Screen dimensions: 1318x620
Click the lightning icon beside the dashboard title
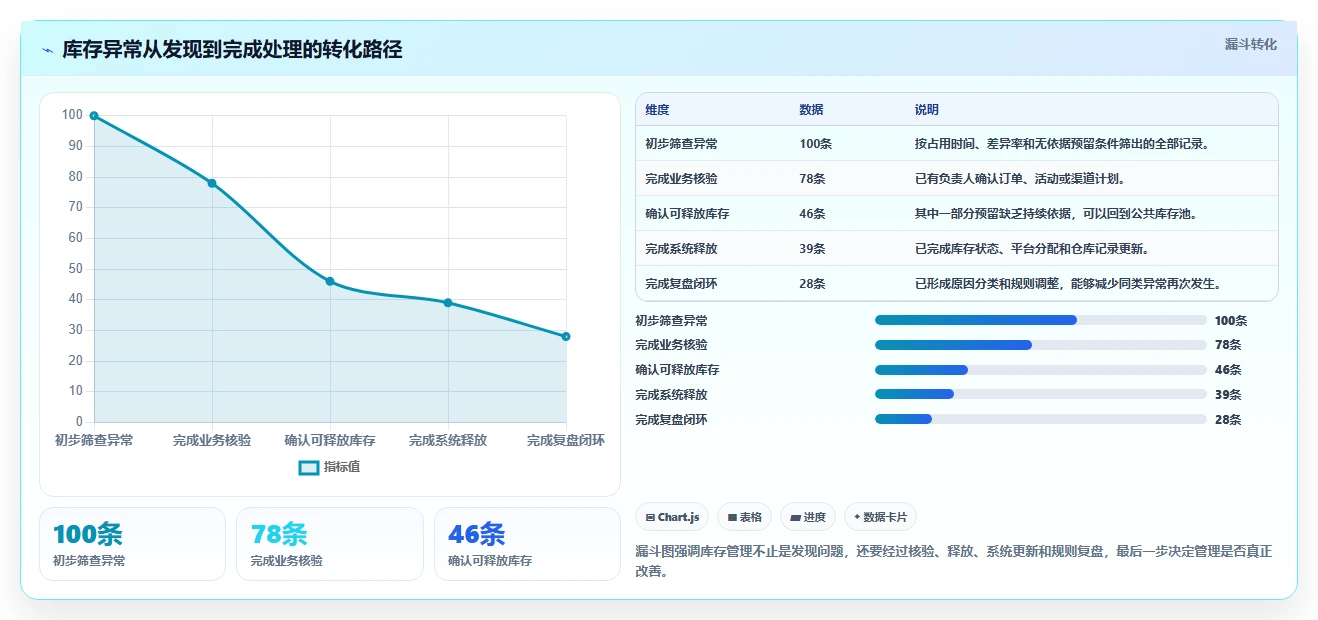pyautogui.click(x=47, y=50)
